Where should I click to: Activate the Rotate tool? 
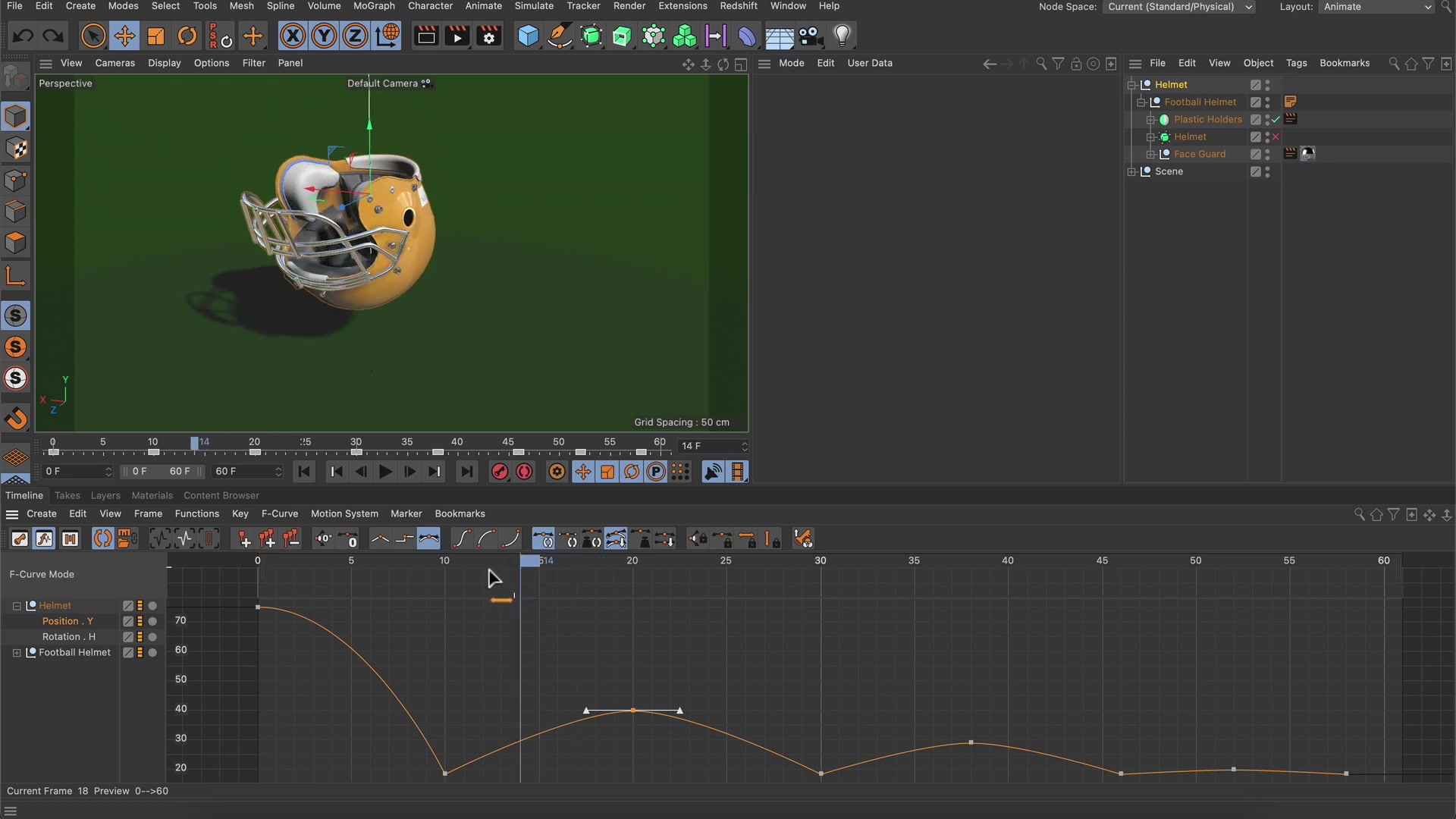point(187,36)
